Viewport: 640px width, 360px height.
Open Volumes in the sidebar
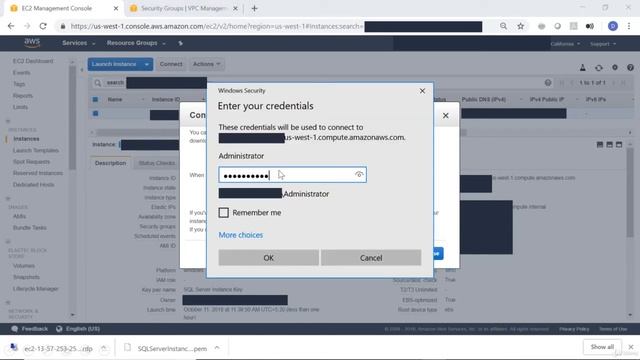pyautogui.click(x=24, y=266)
